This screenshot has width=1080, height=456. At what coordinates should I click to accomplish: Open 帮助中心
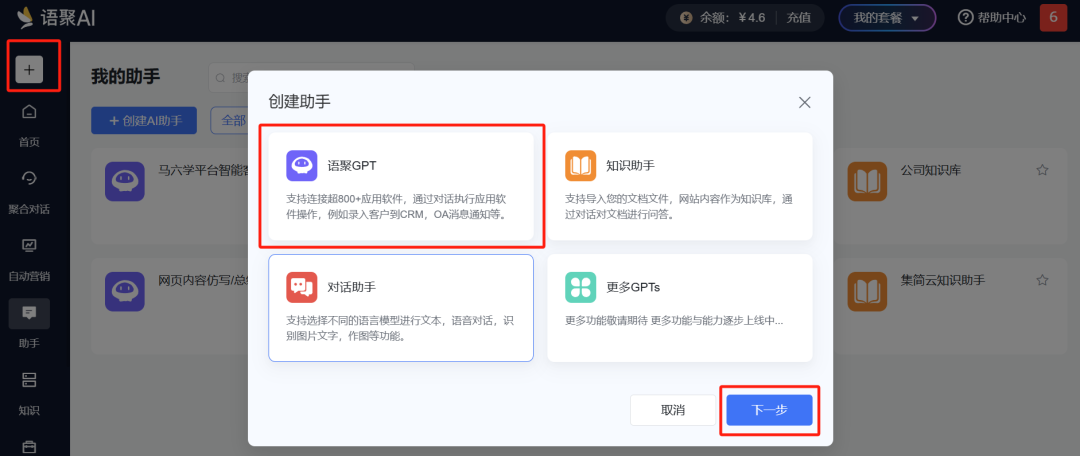992,18
